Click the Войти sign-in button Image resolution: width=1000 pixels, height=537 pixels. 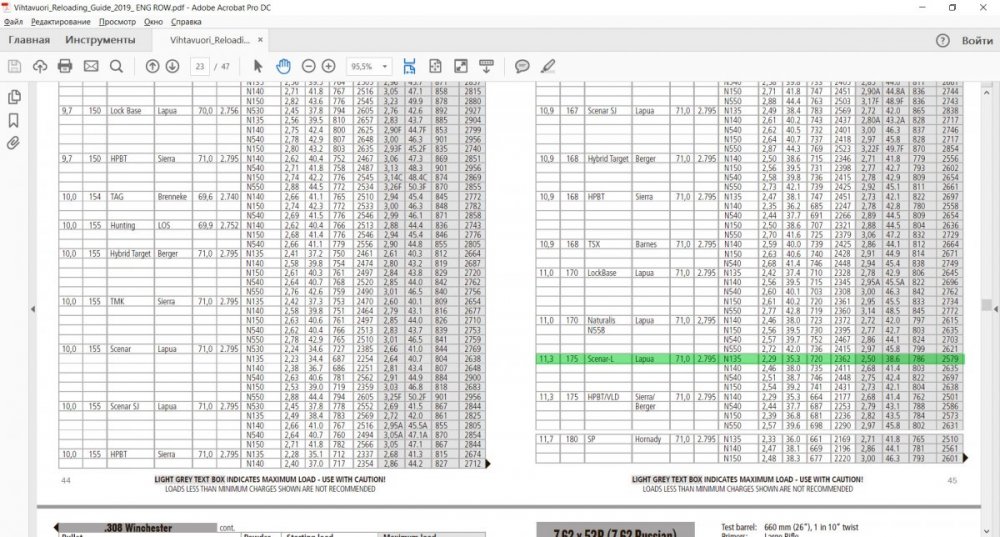click(976, 41)
